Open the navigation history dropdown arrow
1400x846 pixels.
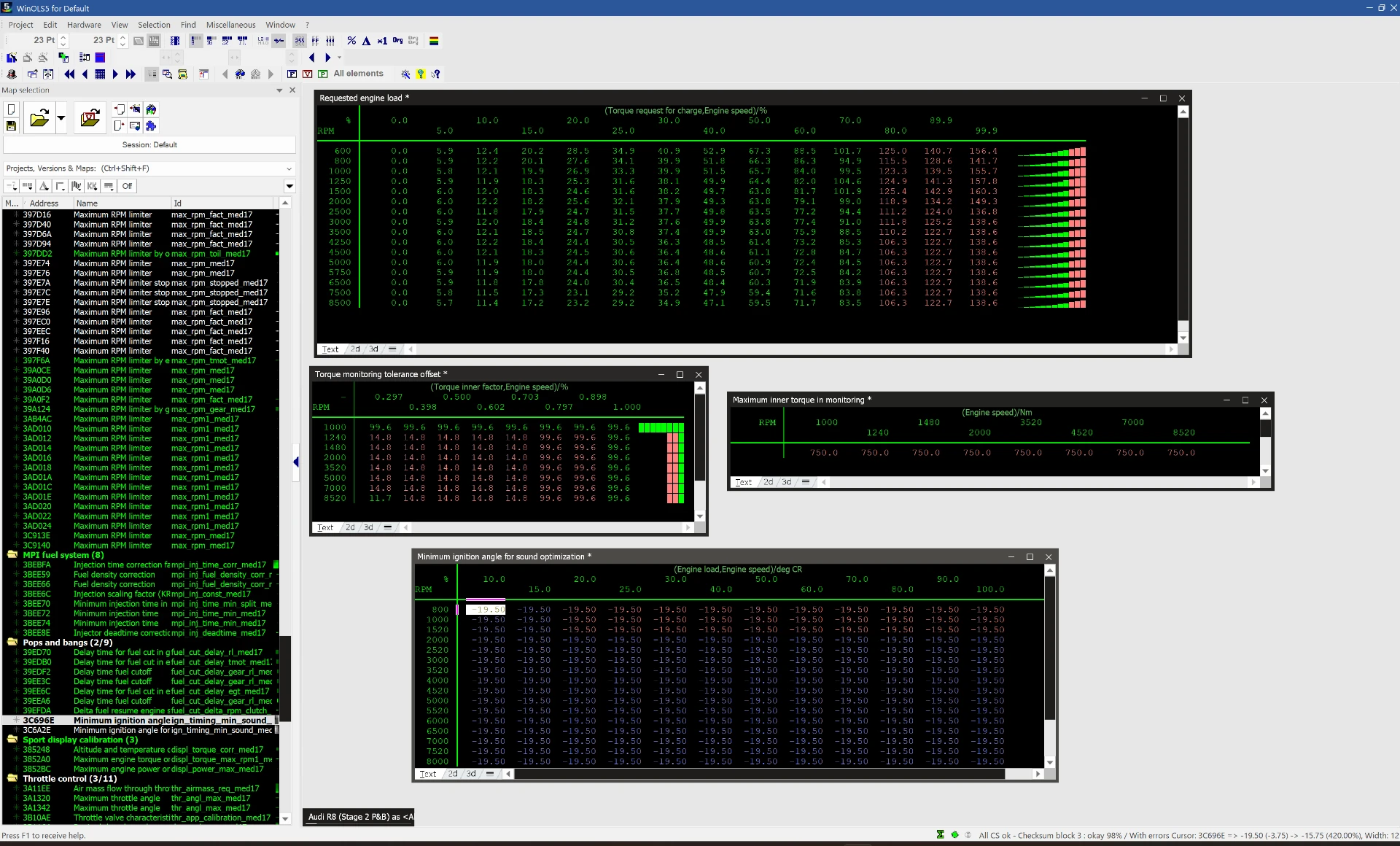coord(339,58)
